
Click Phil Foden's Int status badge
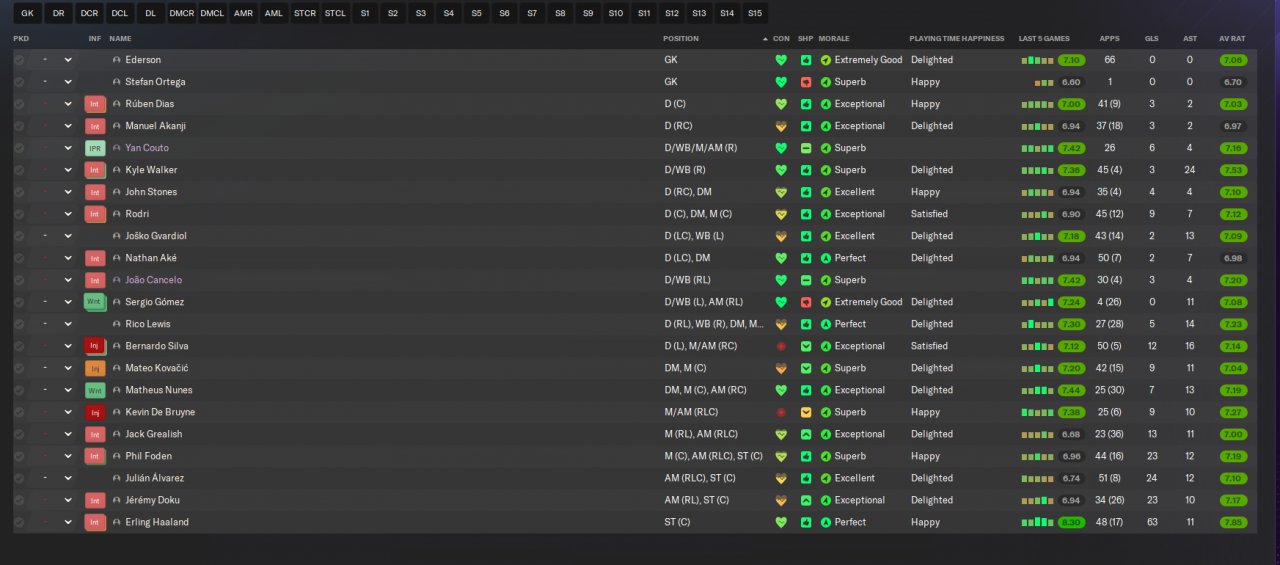(95, 456)
